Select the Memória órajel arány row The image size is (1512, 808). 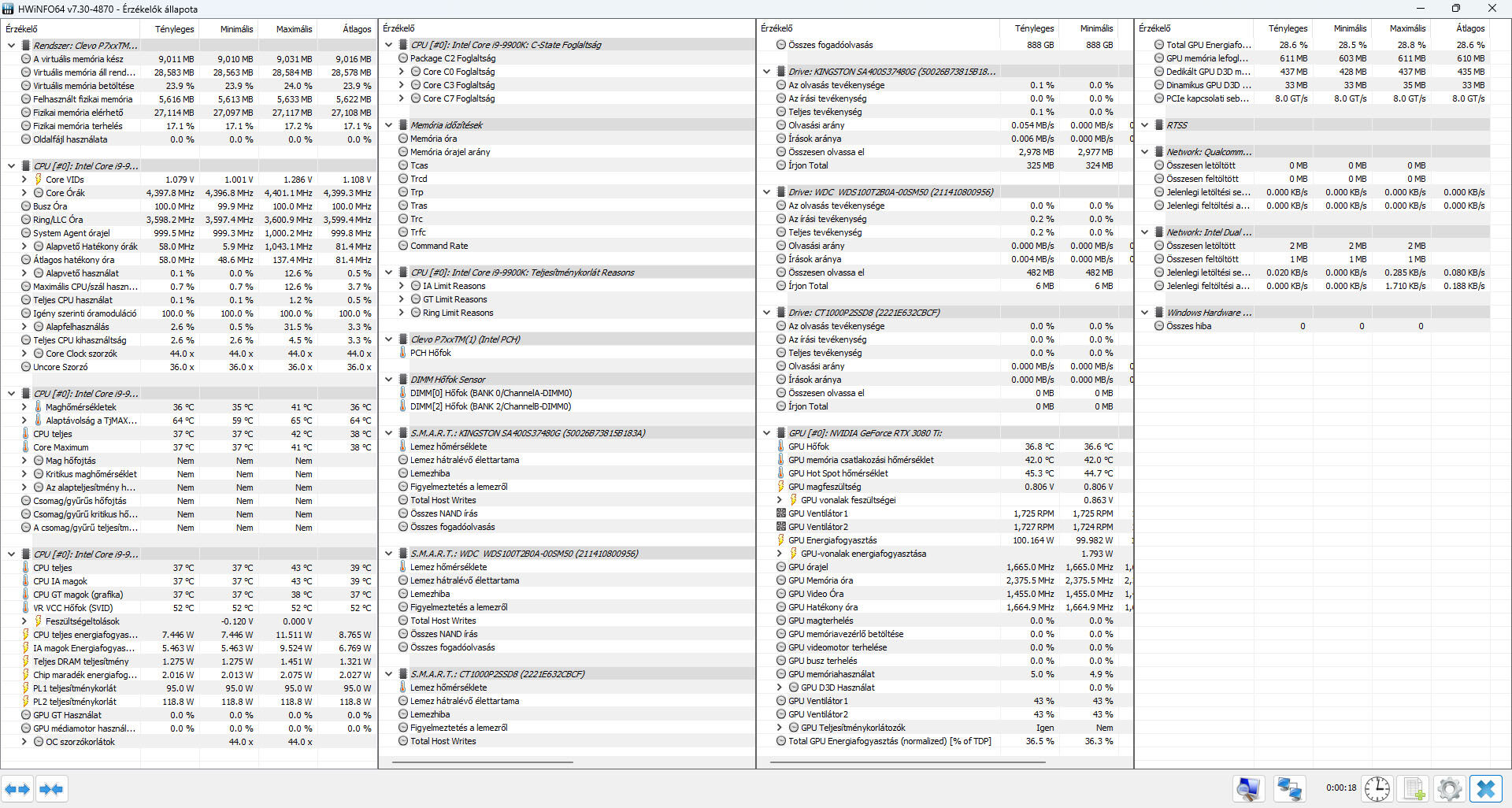pos(566,152)
